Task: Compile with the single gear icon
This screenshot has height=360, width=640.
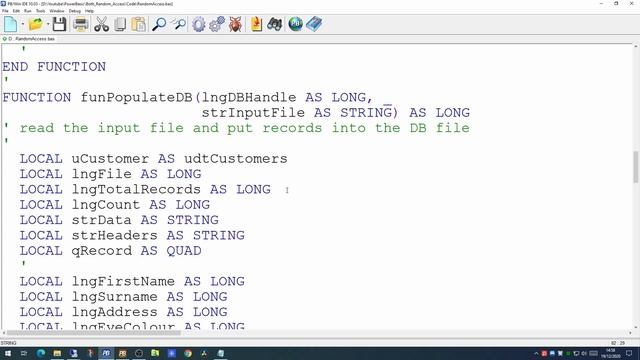Action: tap(198, 24)
